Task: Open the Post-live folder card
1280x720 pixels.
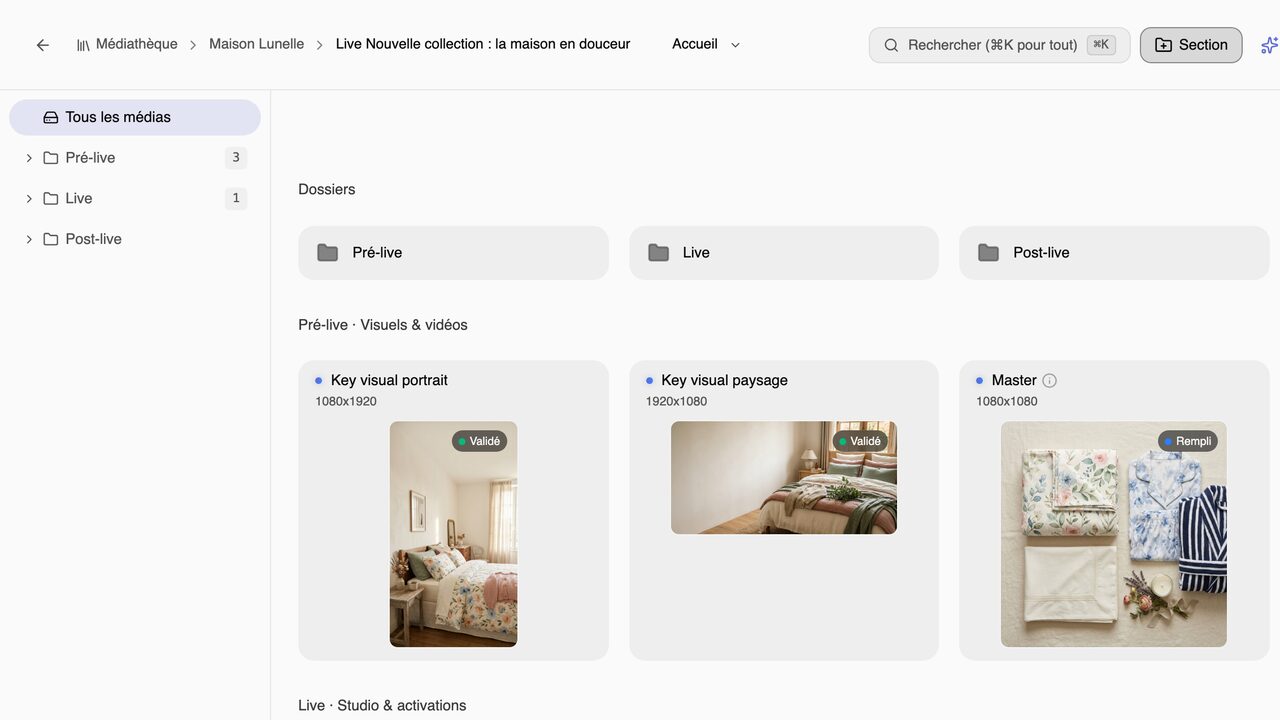Action: [x=1114, y=253]
